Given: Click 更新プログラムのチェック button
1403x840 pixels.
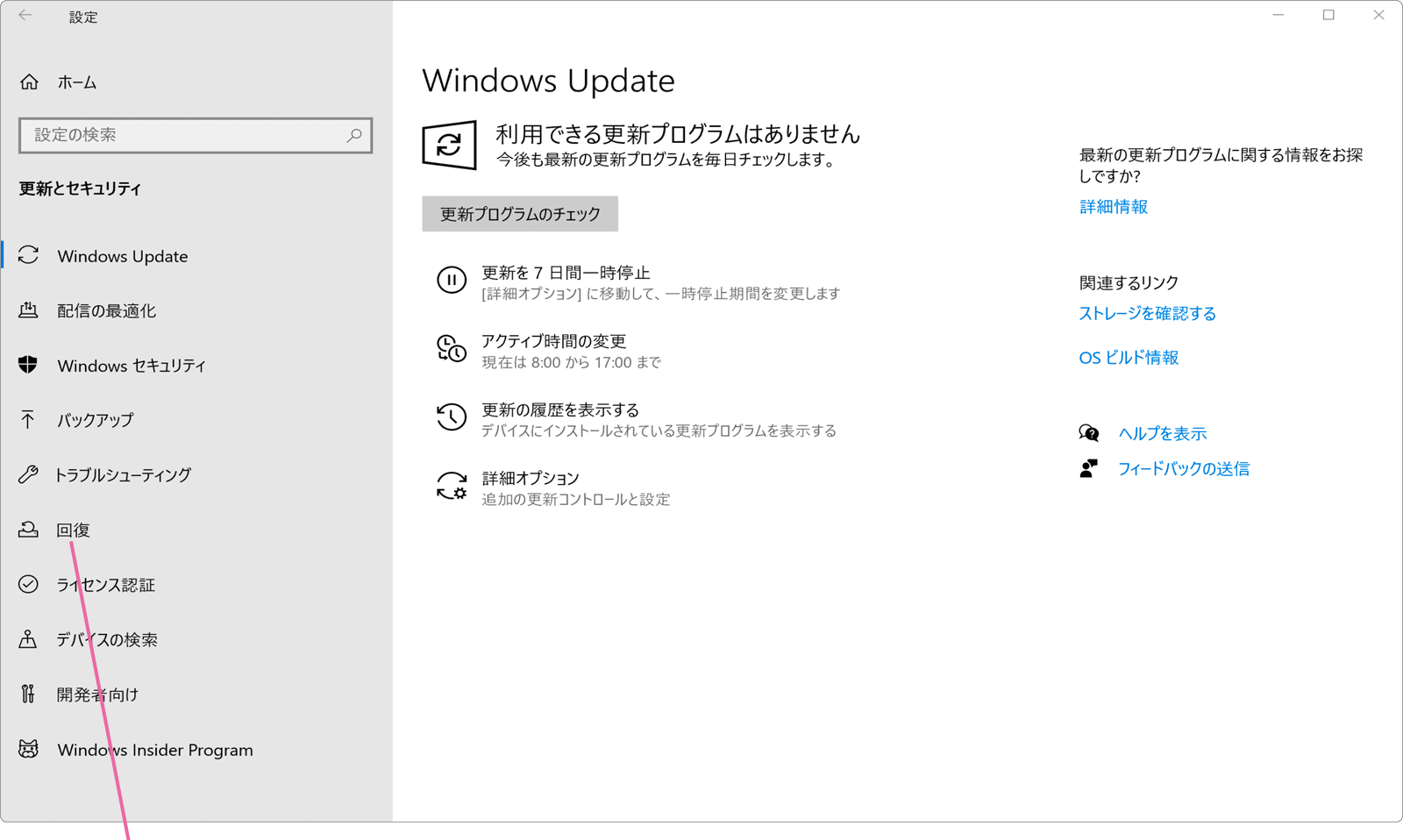Looking at the screenshot, I should [520, 214].
